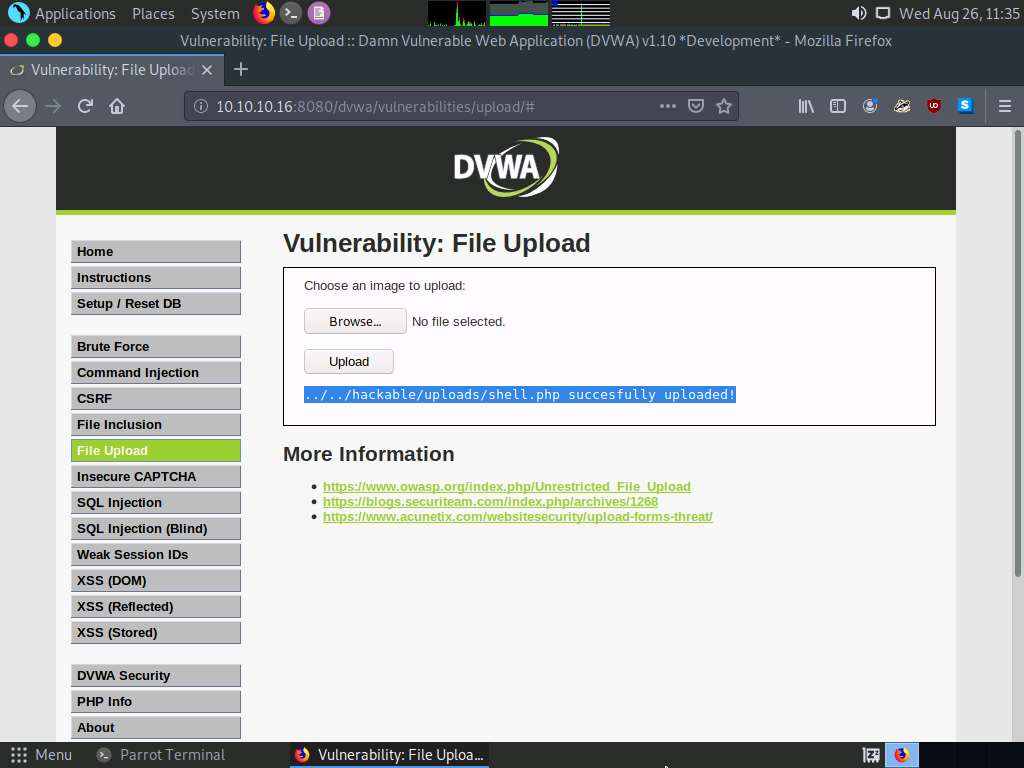The width and height of the screenshot is (1024, 768).
Task: Adjust volume with the speaker icon
Action: pyautogui.click(x=858, y=13)
